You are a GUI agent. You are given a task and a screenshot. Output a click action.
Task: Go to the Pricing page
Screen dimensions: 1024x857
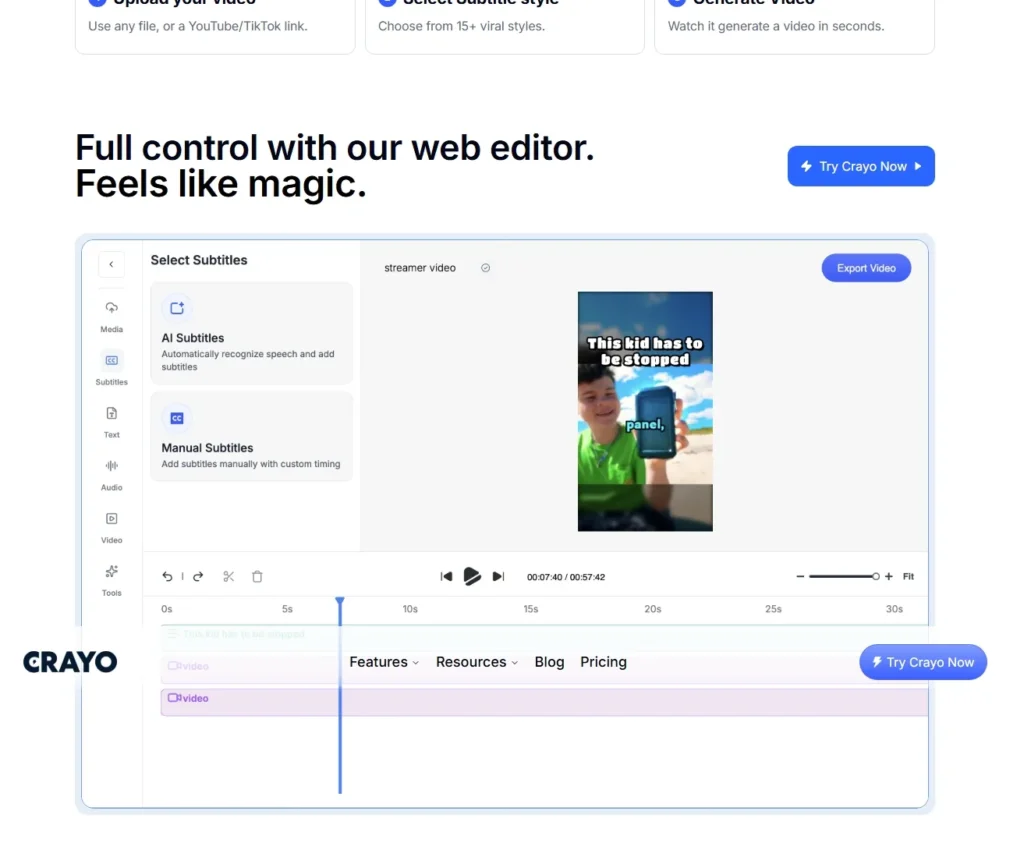click(x=603, y=662)
